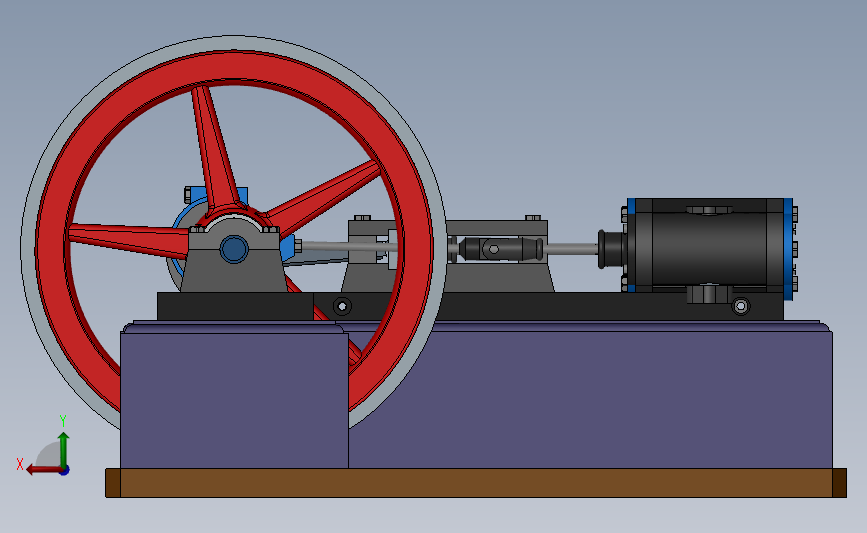Select the large purple base block

pyautogui.click(x=590, y=398)
